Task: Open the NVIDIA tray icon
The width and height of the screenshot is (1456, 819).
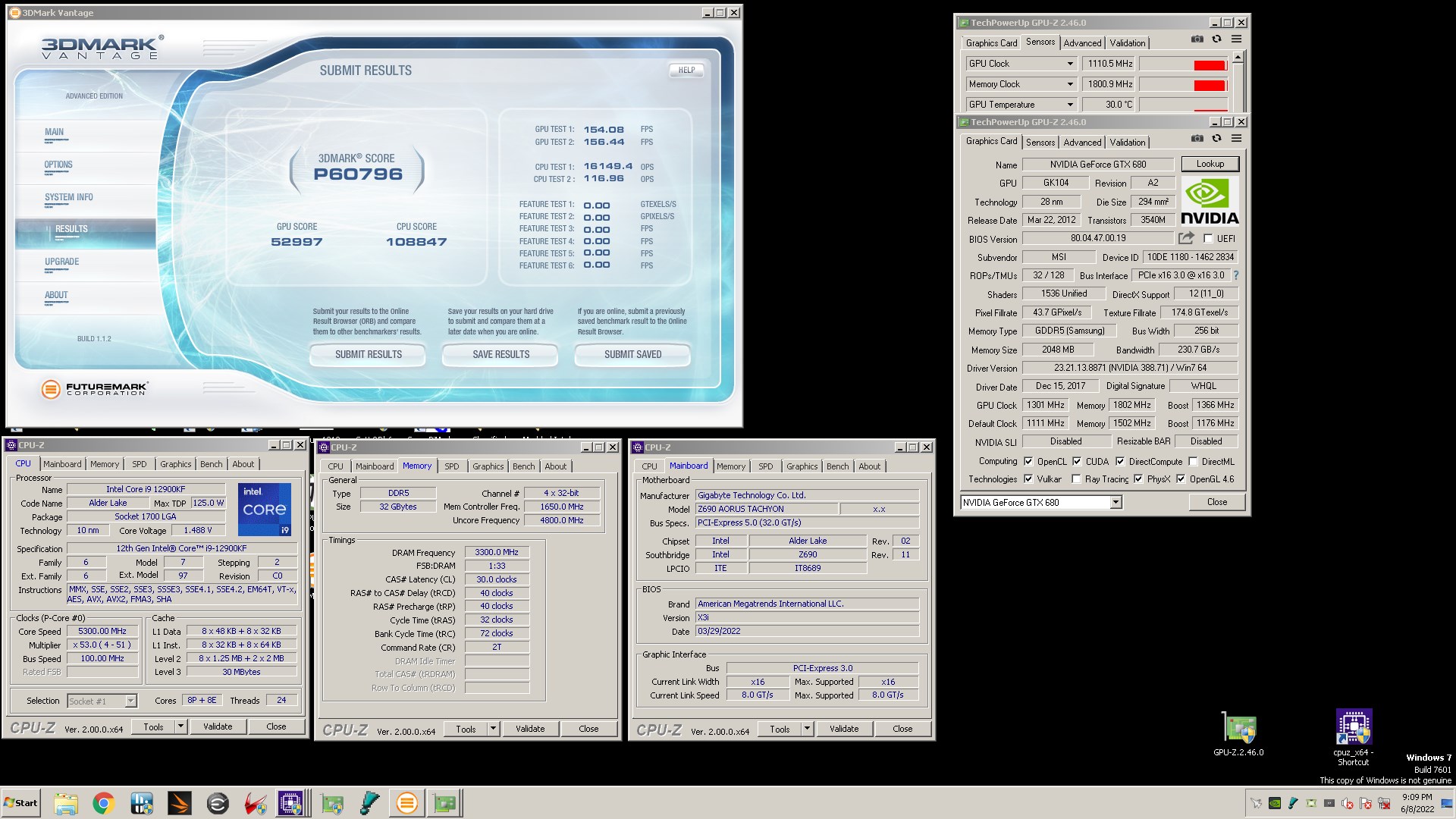Action: click(x=1275, y=803)
